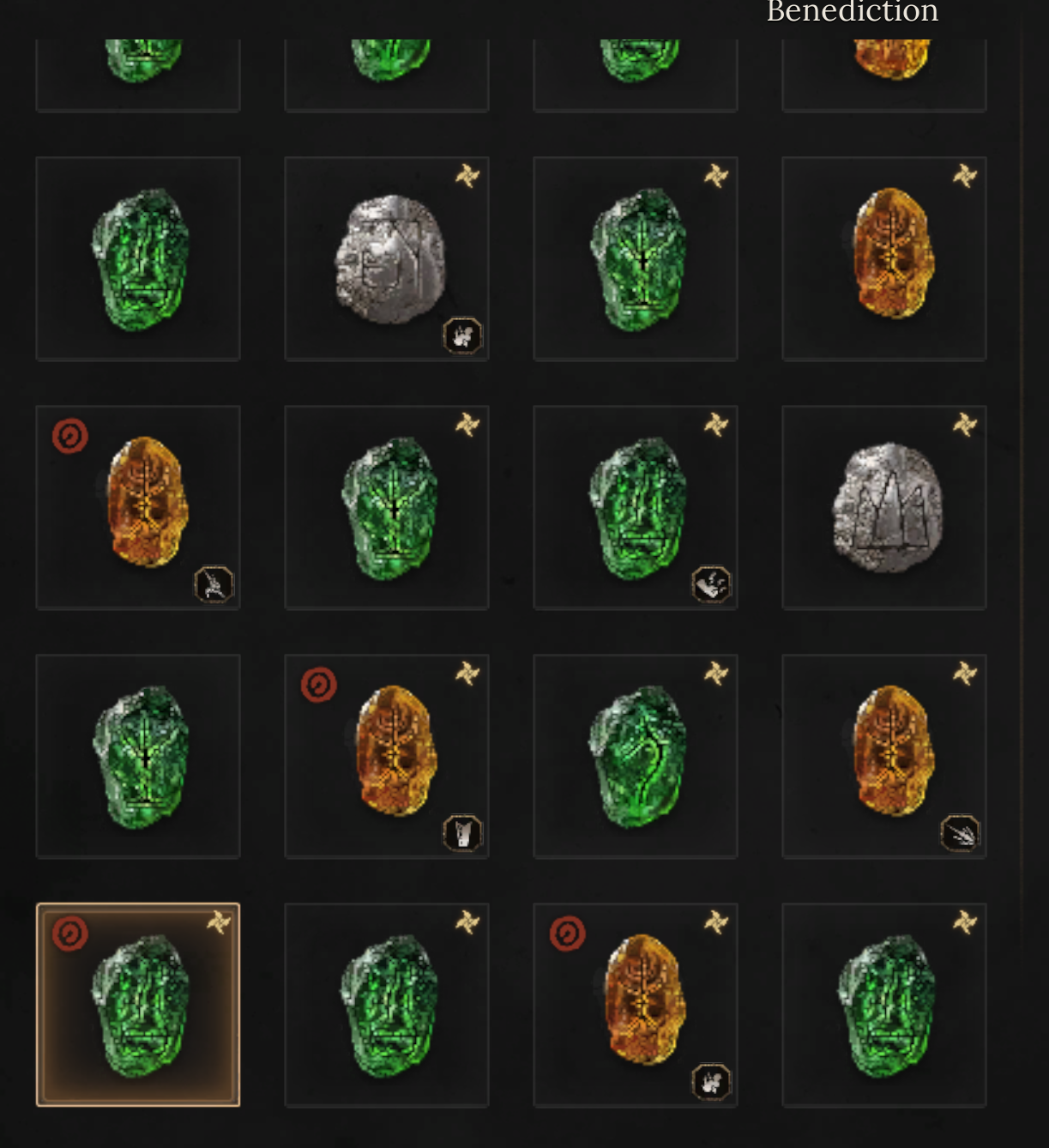Click the character badge on the silver relic

click(x=462, y=336)
